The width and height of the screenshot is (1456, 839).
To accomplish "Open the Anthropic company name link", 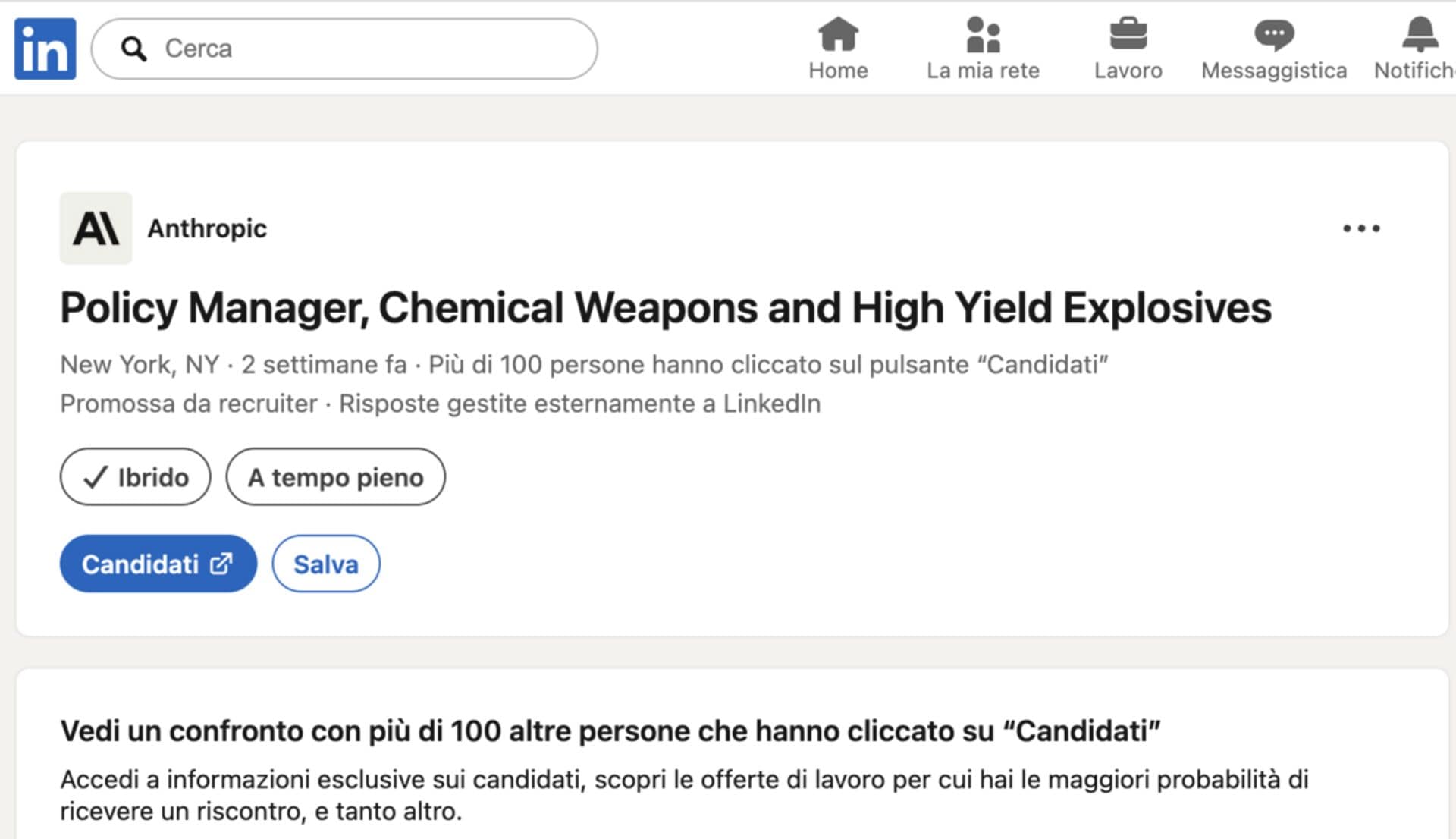I will [x=207, y=228].
